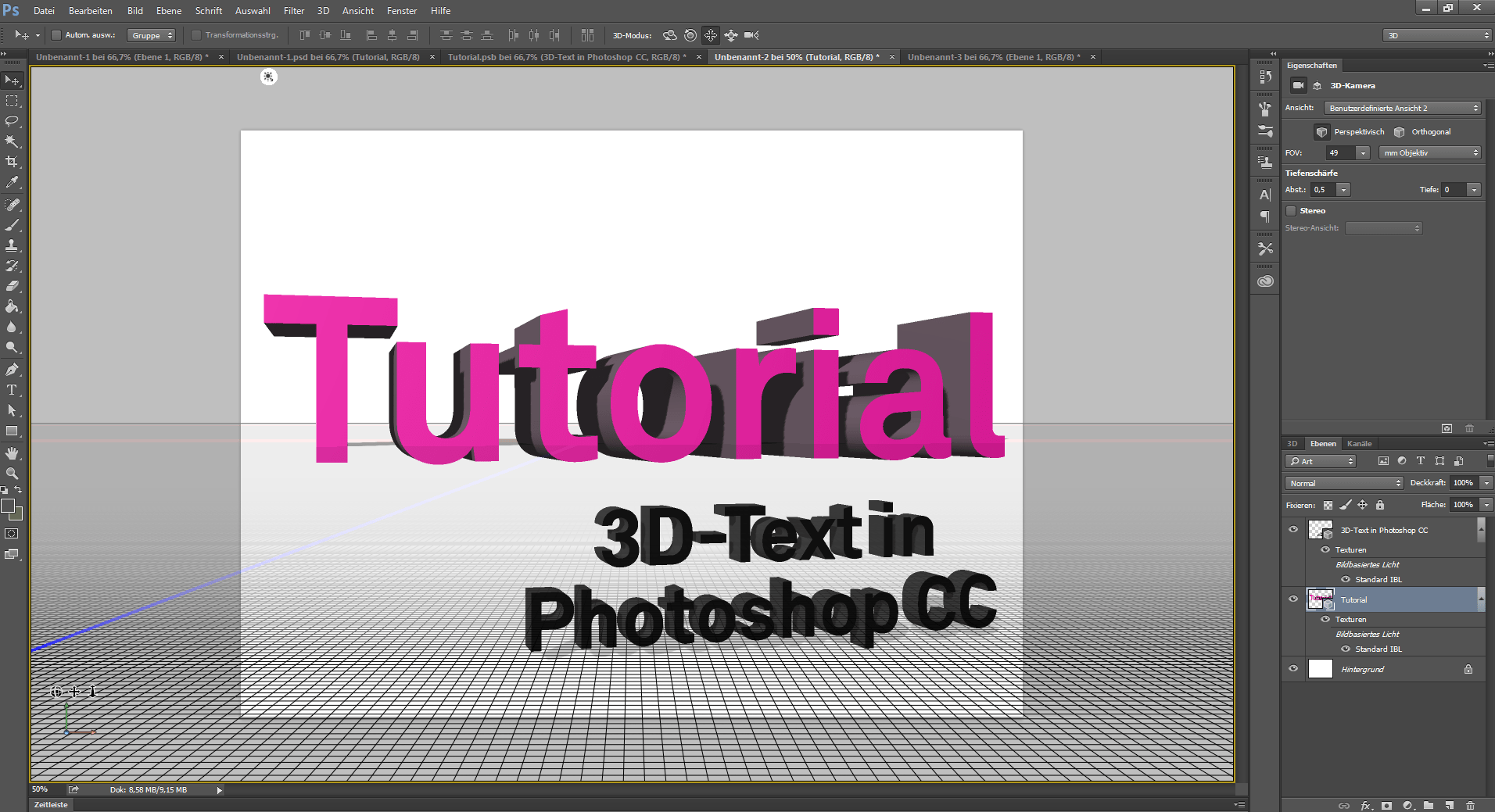Open the Art layer filter dropdown
1495x812 pixels.
[1321, 461]
